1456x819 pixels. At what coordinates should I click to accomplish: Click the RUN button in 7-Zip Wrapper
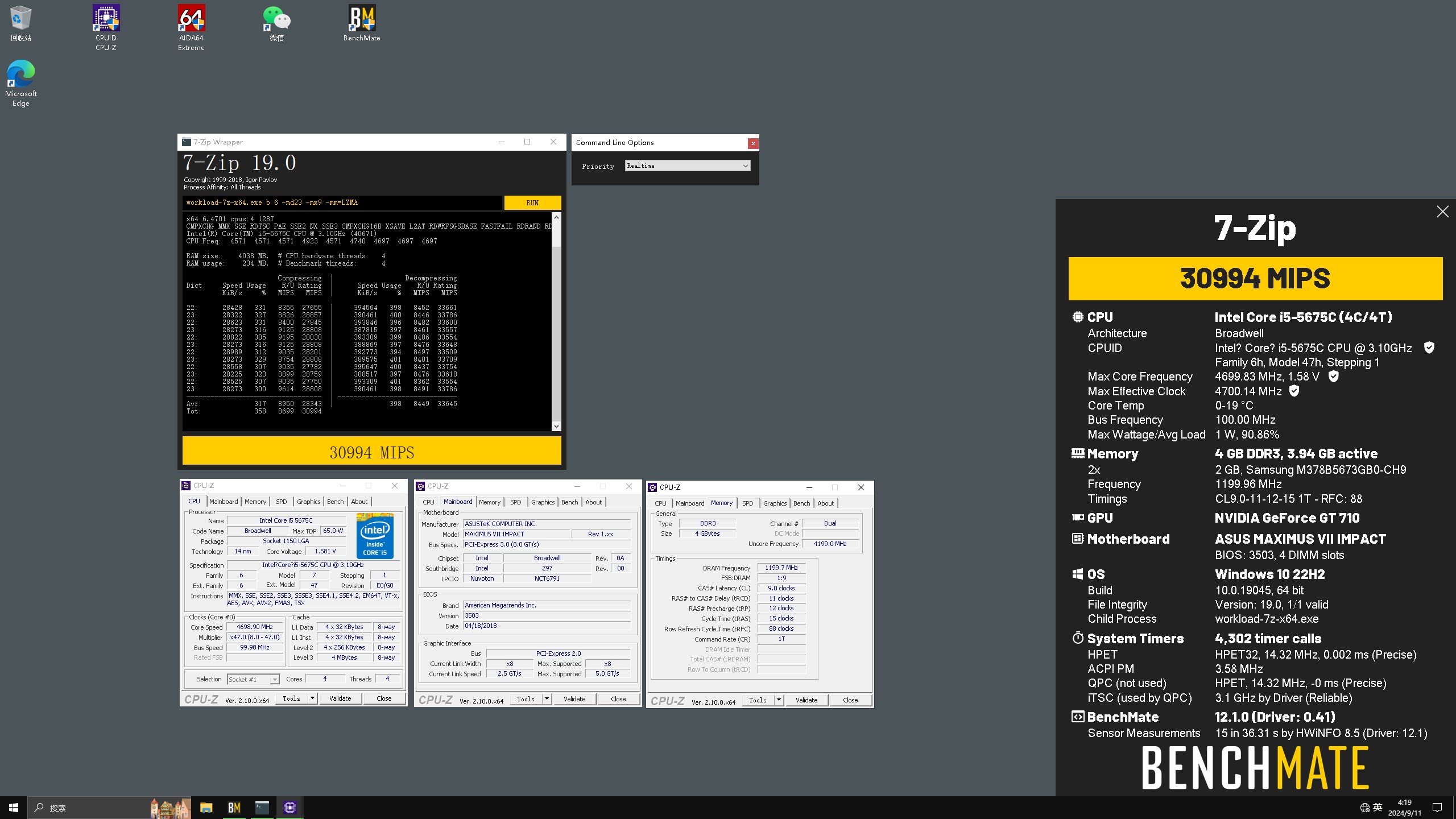pos(532,202)
